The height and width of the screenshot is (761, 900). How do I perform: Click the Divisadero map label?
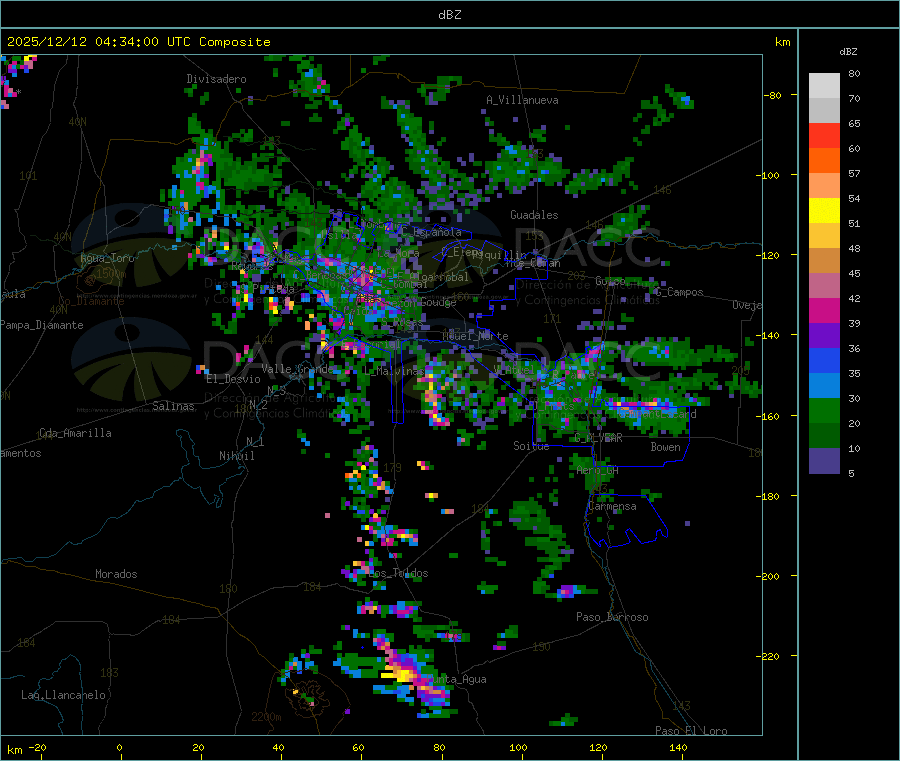point(216,79)
